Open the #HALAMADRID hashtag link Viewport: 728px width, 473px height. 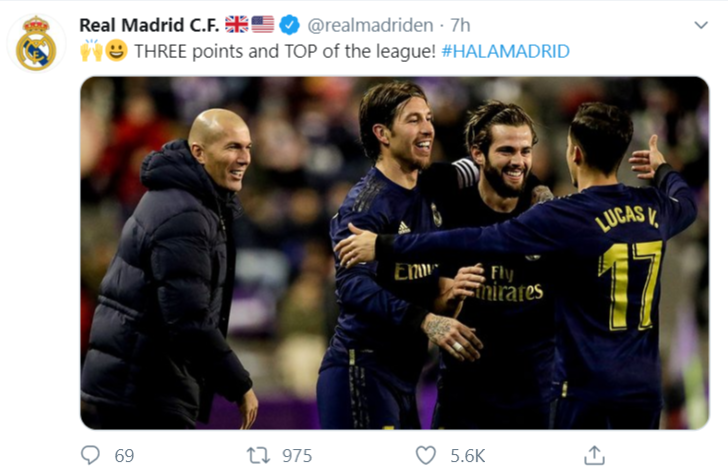(506, 51)
